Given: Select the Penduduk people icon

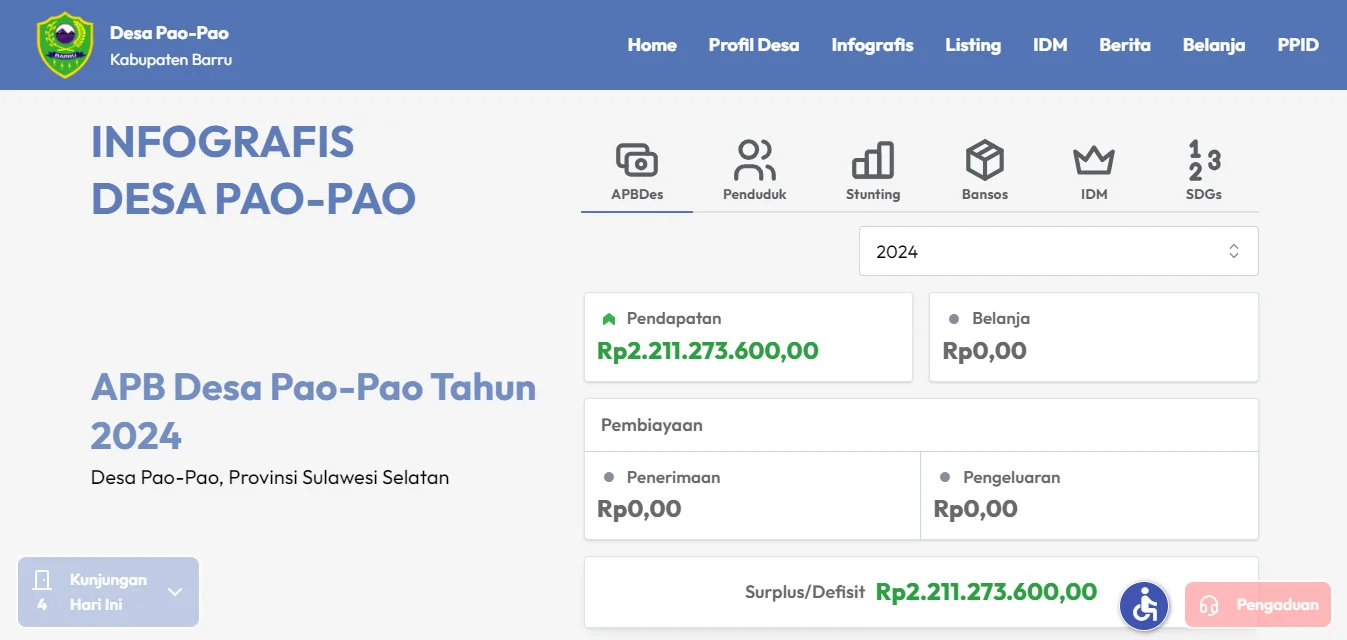Looking at the screenshot, I should pyautogui.click(x=755, y=160).
